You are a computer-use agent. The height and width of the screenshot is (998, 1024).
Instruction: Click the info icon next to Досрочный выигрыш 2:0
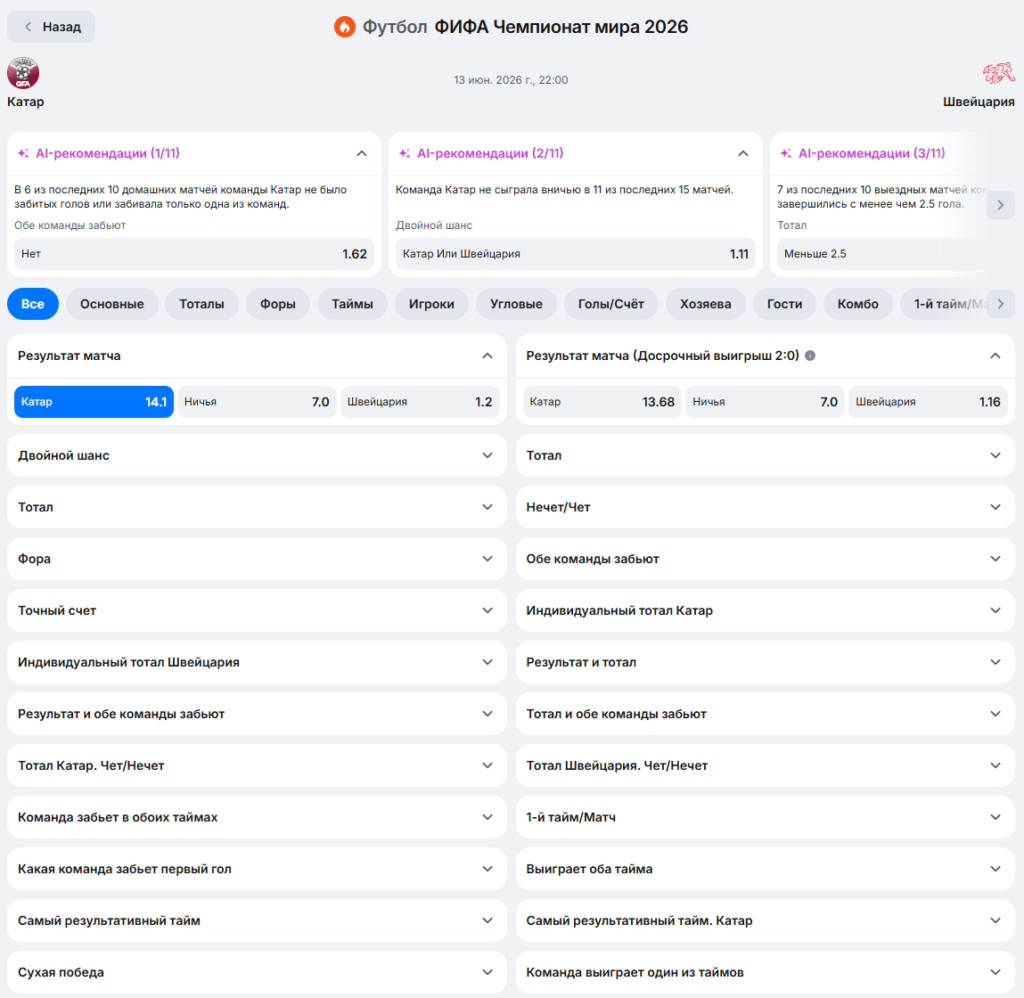click(810, 356)
